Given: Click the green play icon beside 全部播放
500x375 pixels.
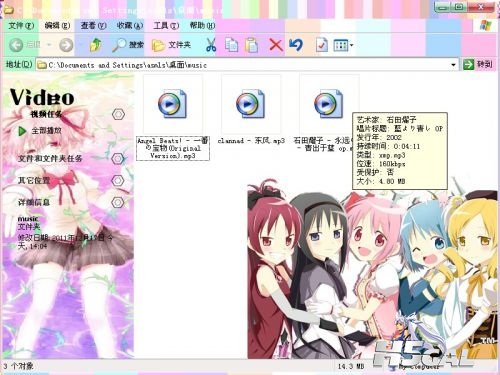Looking at the screenshot, I should point(22,131).
